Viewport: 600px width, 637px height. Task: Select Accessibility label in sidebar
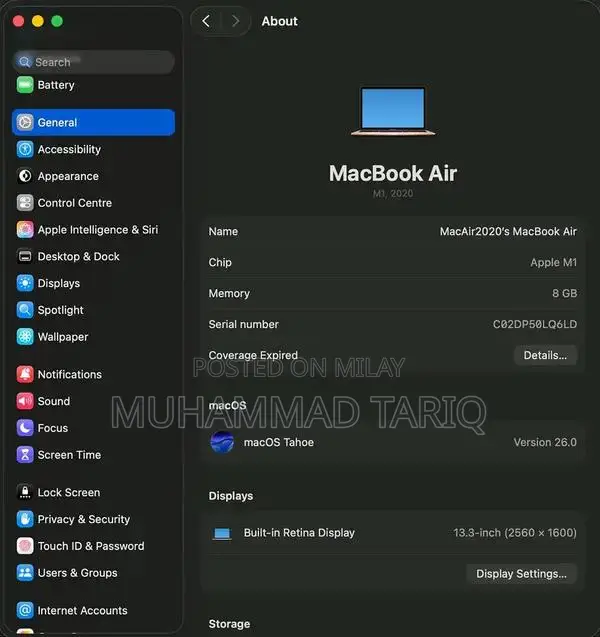click(69, 149)
